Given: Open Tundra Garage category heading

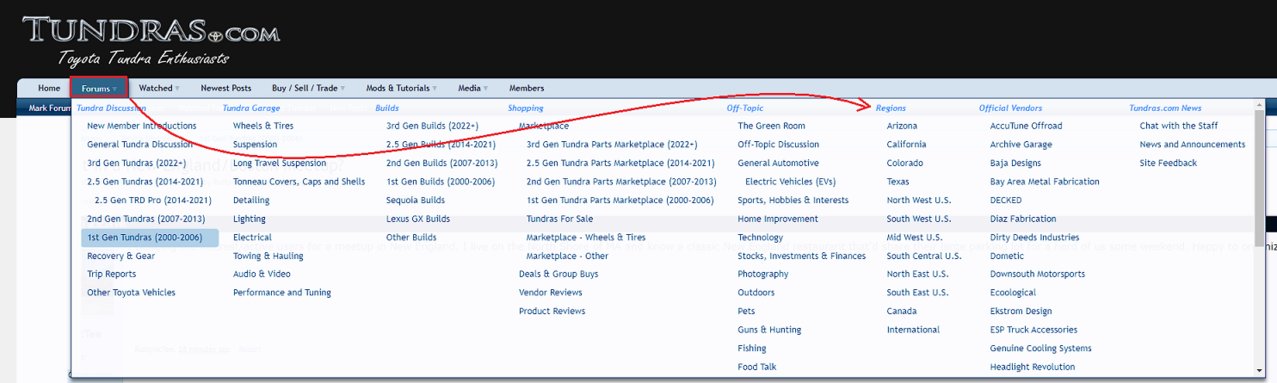Looking at the screenshot, I should pos(251,108).
